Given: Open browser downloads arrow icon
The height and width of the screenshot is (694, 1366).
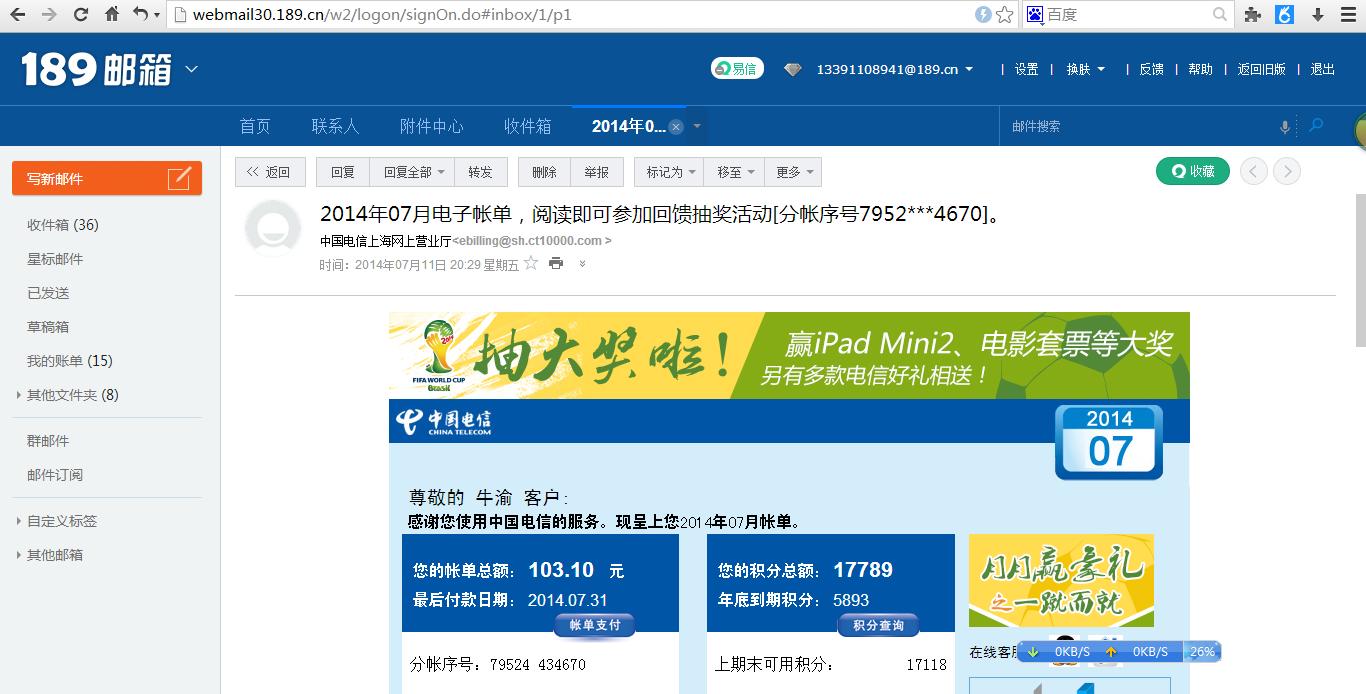Looking at the screenshot, I should 1318,15.
